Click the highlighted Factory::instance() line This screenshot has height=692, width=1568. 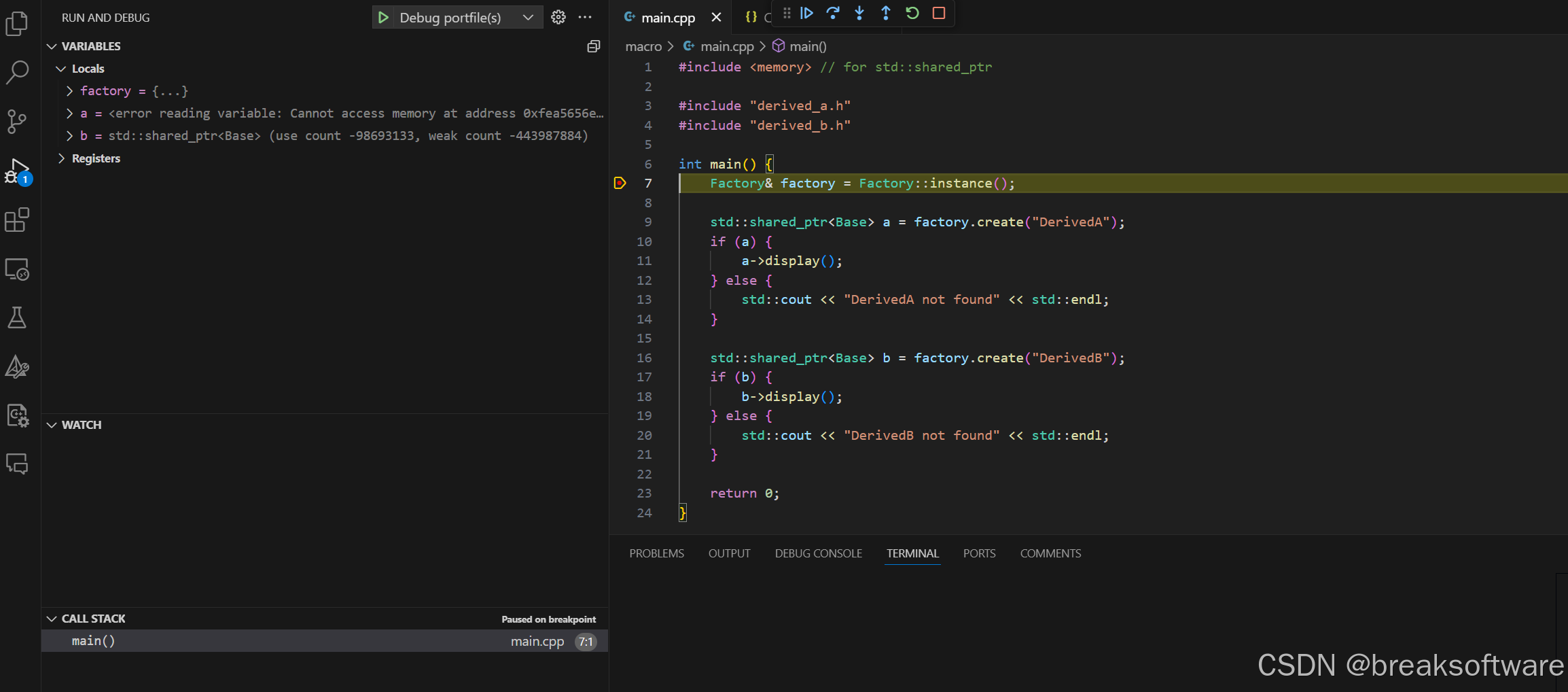pos(862,184)
